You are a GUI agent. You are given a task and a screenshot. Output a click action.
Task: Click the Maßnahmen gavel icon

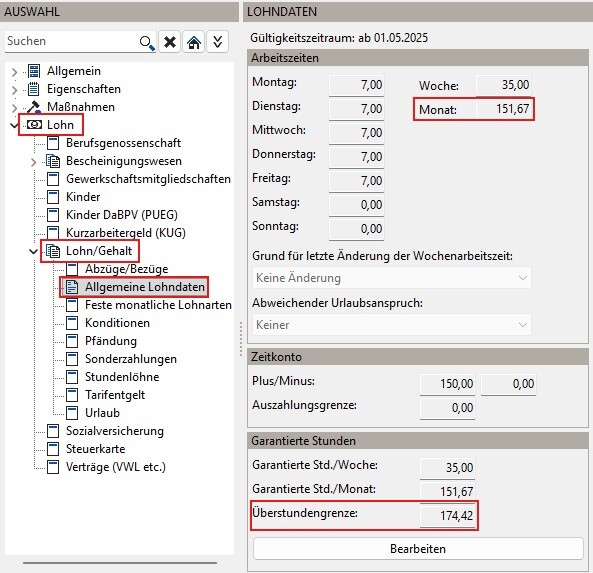coord(34,107)
